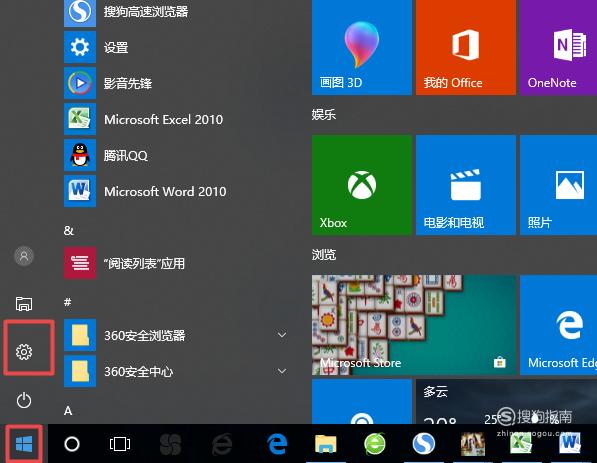Open the “阅读列表”应用 entry

coord(175,263)
